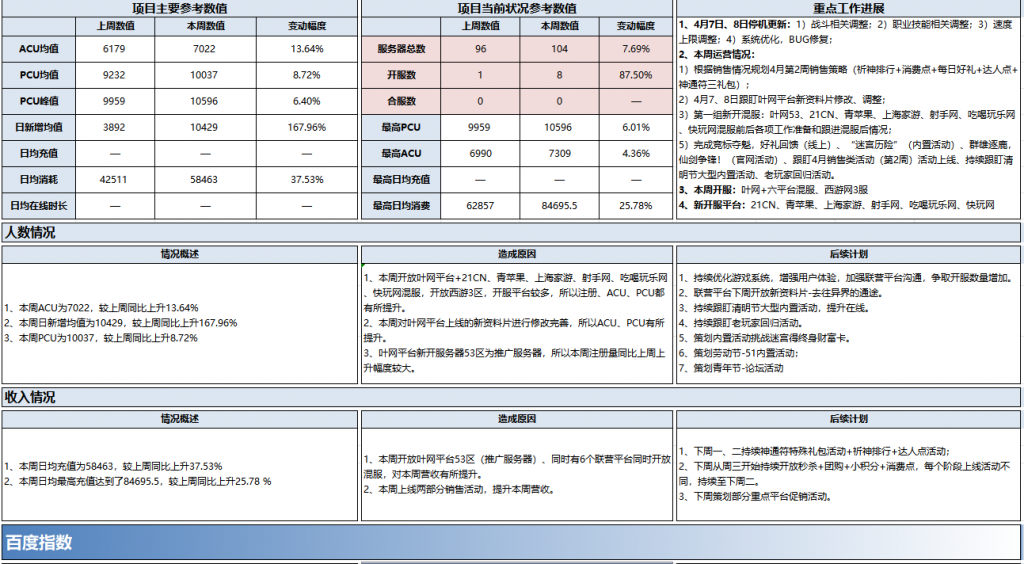Viewport: 1024px width, 564px height.
Task: Click the 人数情况 section header
Action: coord(511,232)
